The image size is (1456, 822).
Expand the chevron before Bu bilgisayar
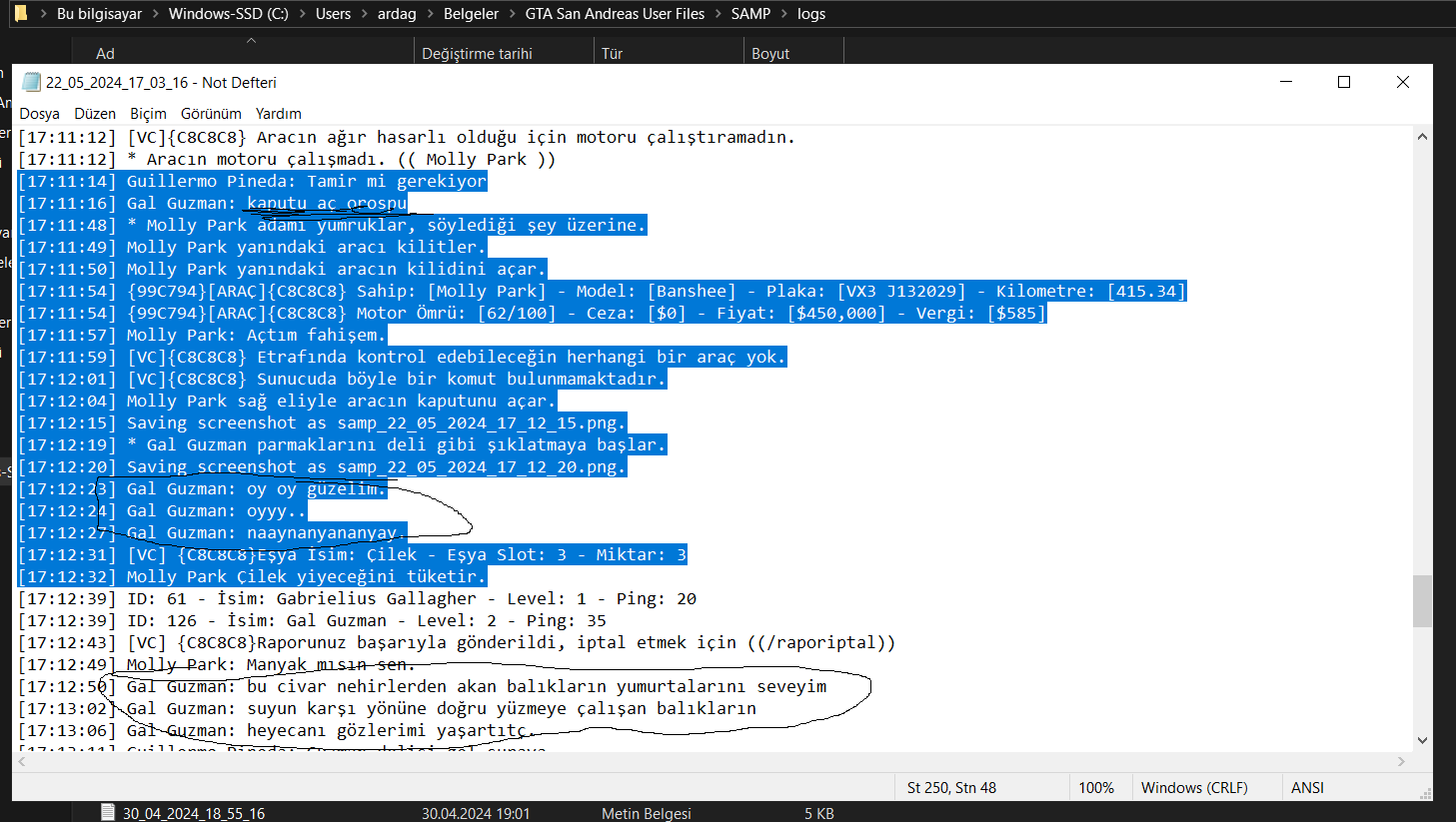[x=43, y=14]
